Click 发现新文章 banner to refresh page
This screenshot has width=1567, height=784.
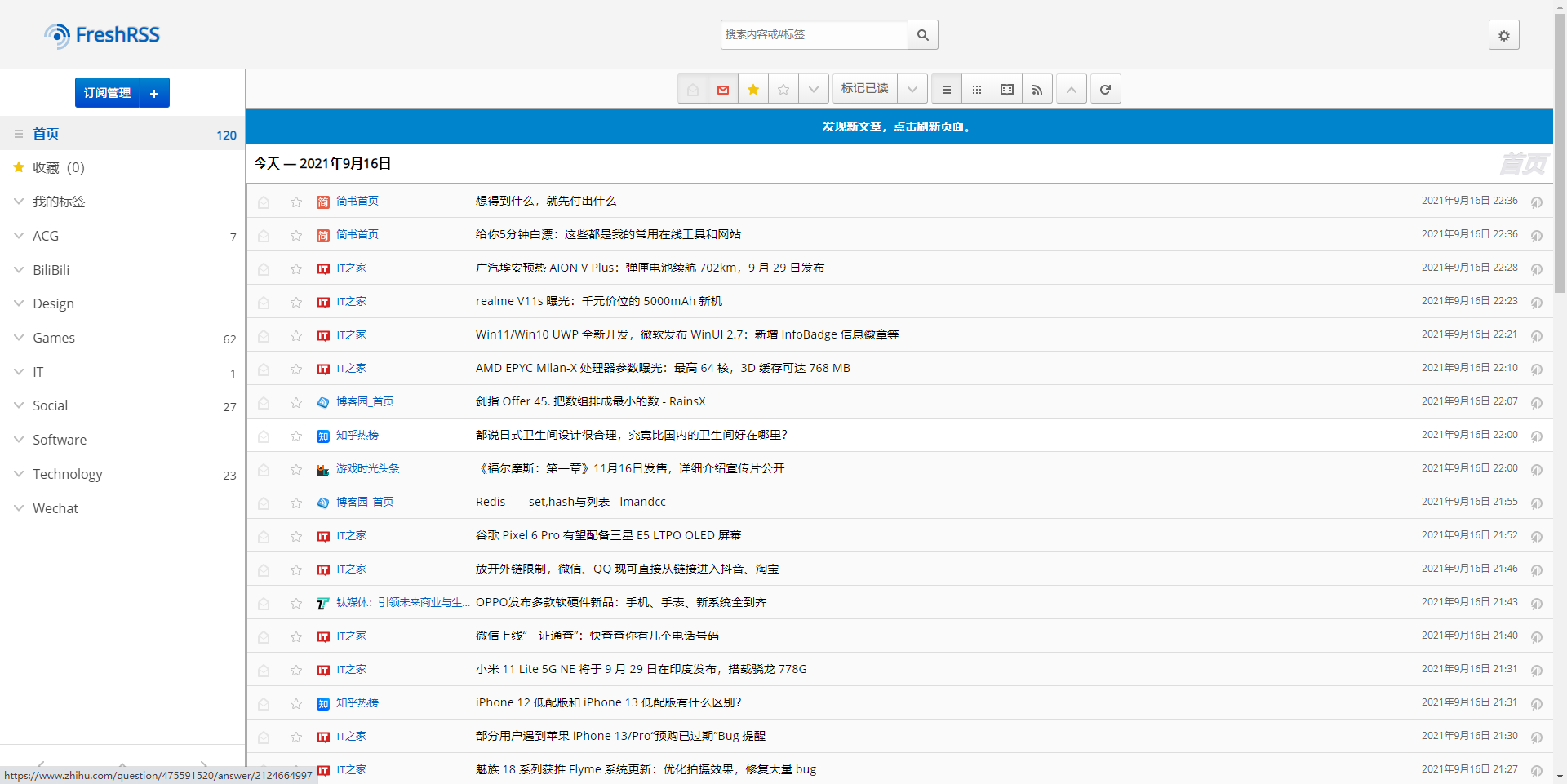[898, 126]
